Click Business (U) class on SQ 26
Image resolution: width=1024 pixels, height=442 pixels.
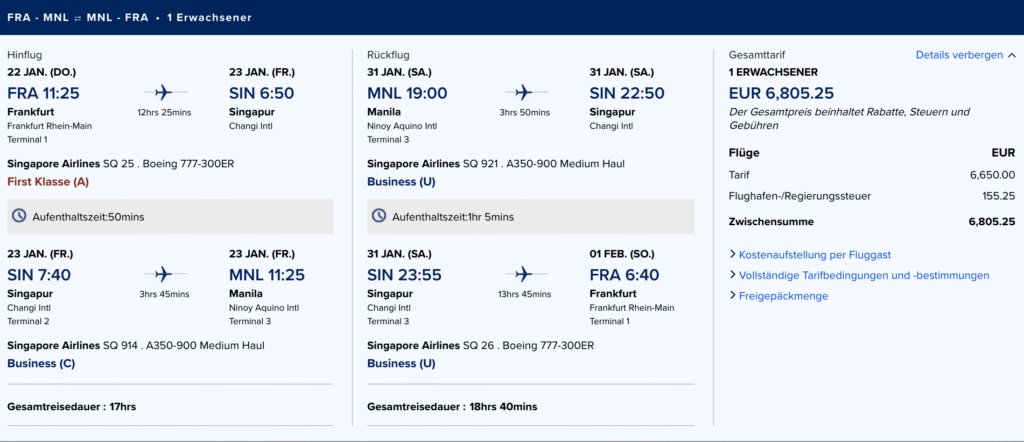click(x=402, y=363)
